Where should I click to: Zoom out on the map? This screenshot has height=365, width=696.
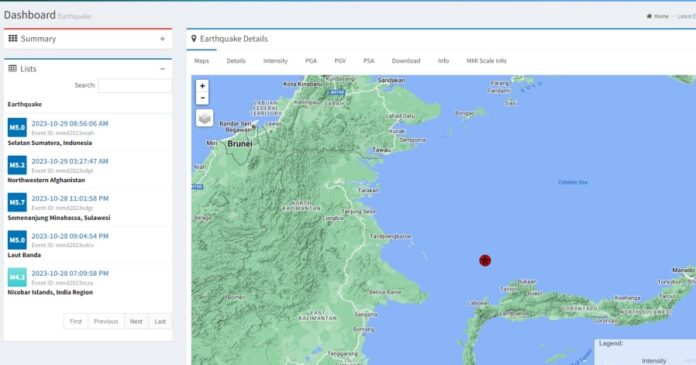[x=202, y=98]
